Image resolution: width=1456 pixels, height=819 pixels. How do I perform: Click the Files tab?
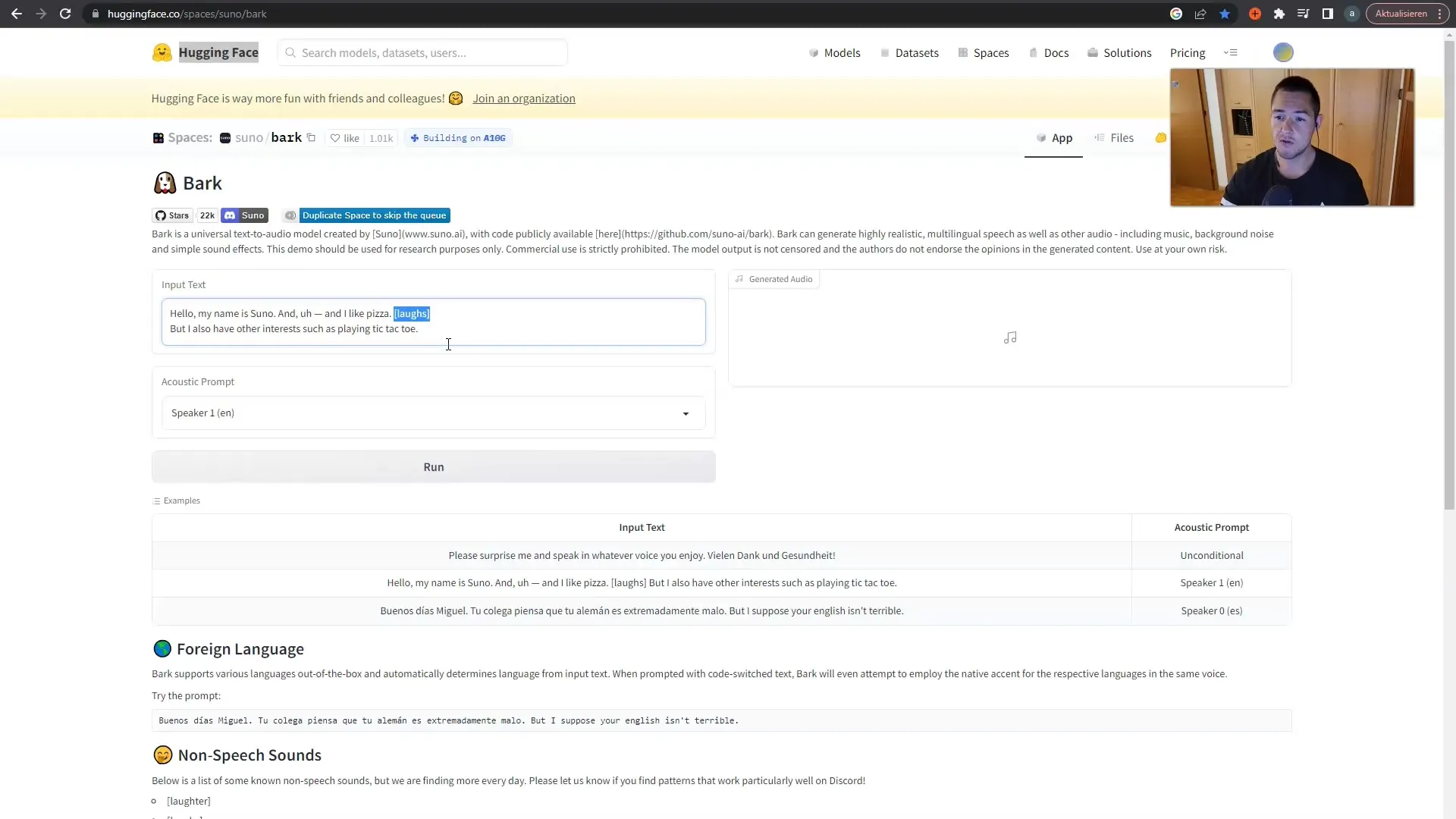click(1121, 137)
